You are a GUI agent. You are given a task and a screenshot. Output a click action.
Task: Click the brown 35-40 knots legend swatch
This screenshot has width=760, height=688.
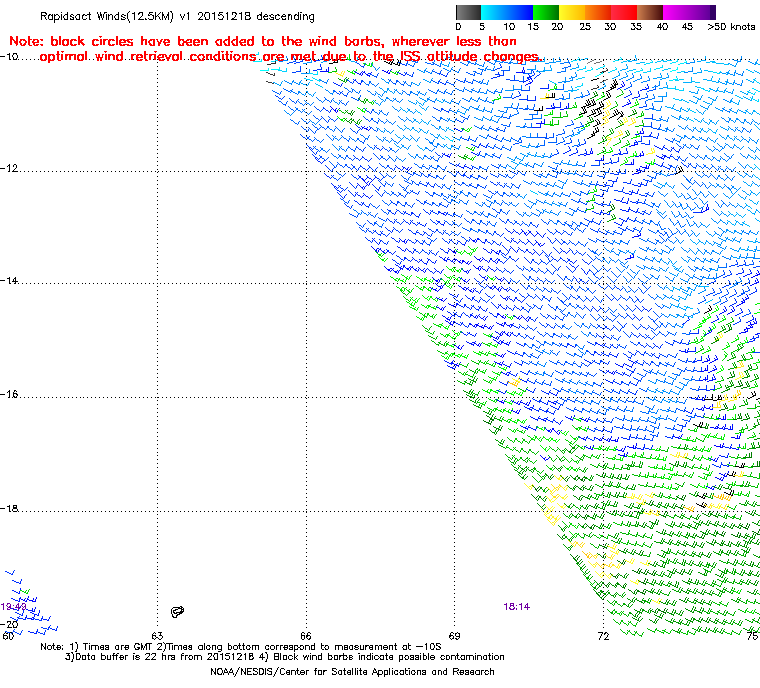650,12
